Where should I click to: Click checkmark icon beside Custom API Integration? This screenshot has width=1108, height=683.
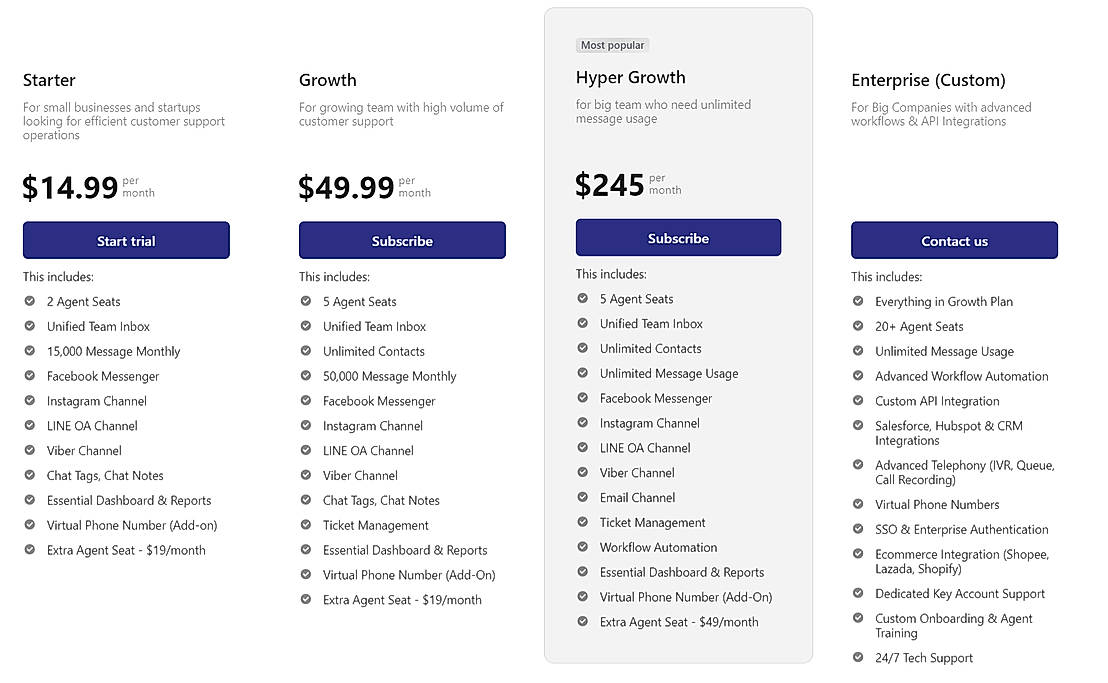coord(858,401)
